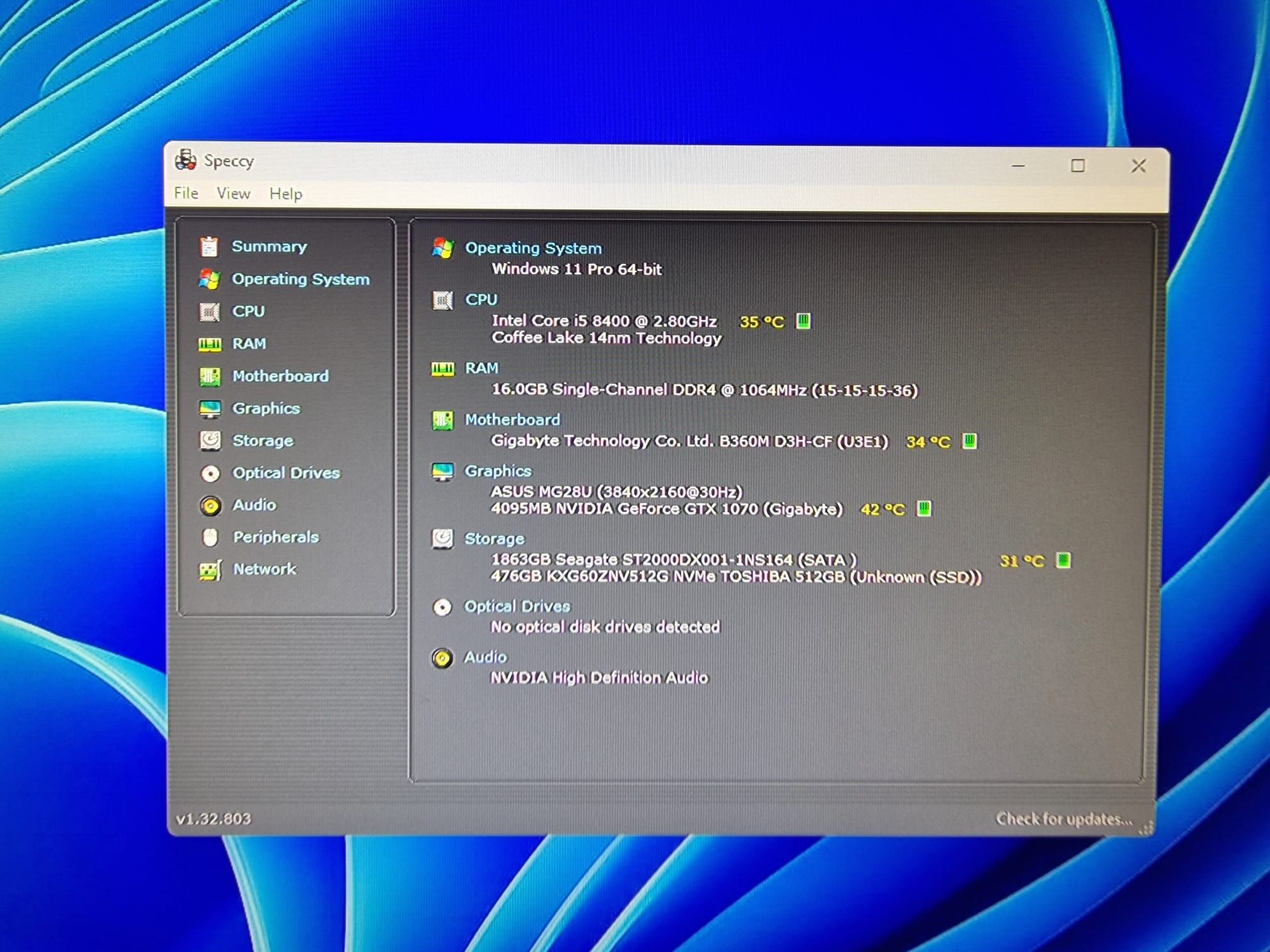Click the Storage icon in summary panel
This screenshot has height=952, width=1270.
443,539
